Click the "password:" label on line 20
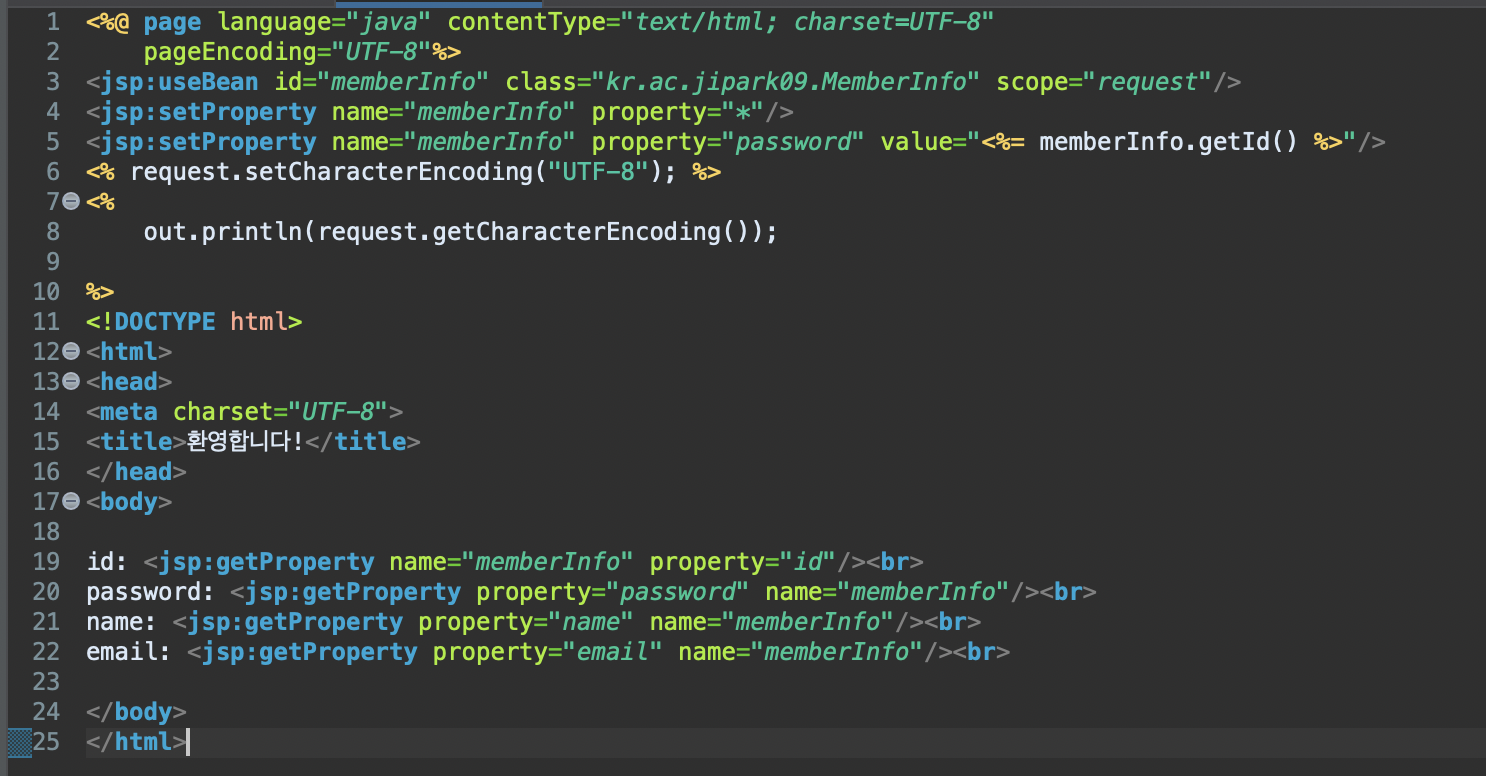The width and height of the screenshot is (1486, 776). click(x=151, y=591)
